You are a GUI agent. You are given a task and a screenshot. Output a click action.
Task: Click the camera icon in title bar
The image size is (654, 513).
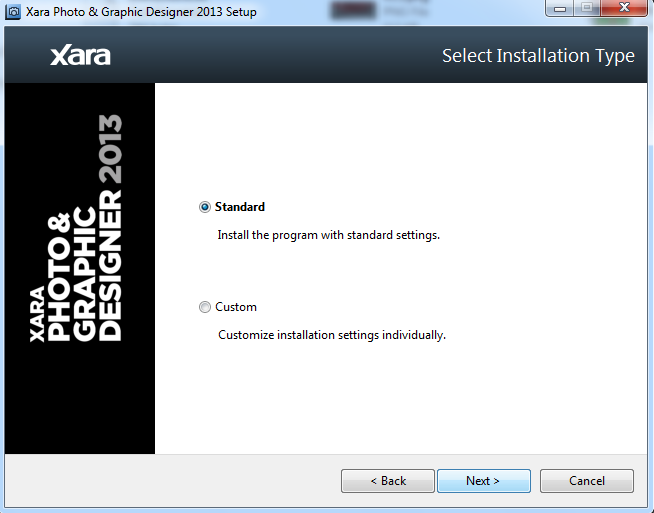pos(13,11)
